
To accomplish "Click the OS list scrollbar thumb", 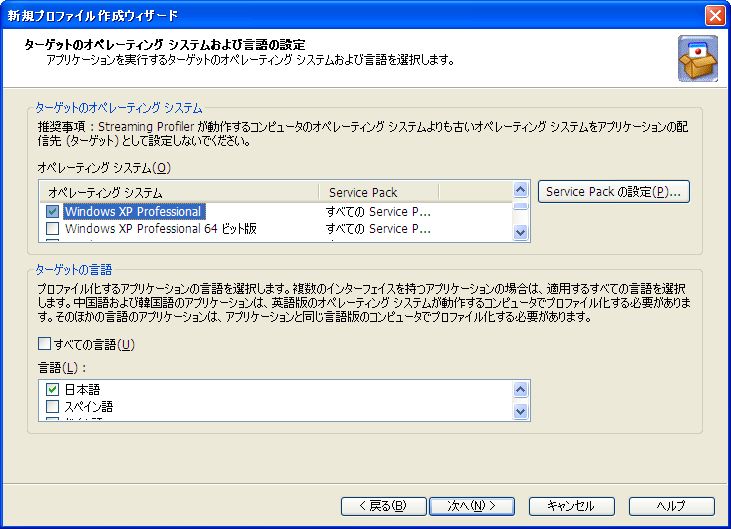I will point(520,206).
